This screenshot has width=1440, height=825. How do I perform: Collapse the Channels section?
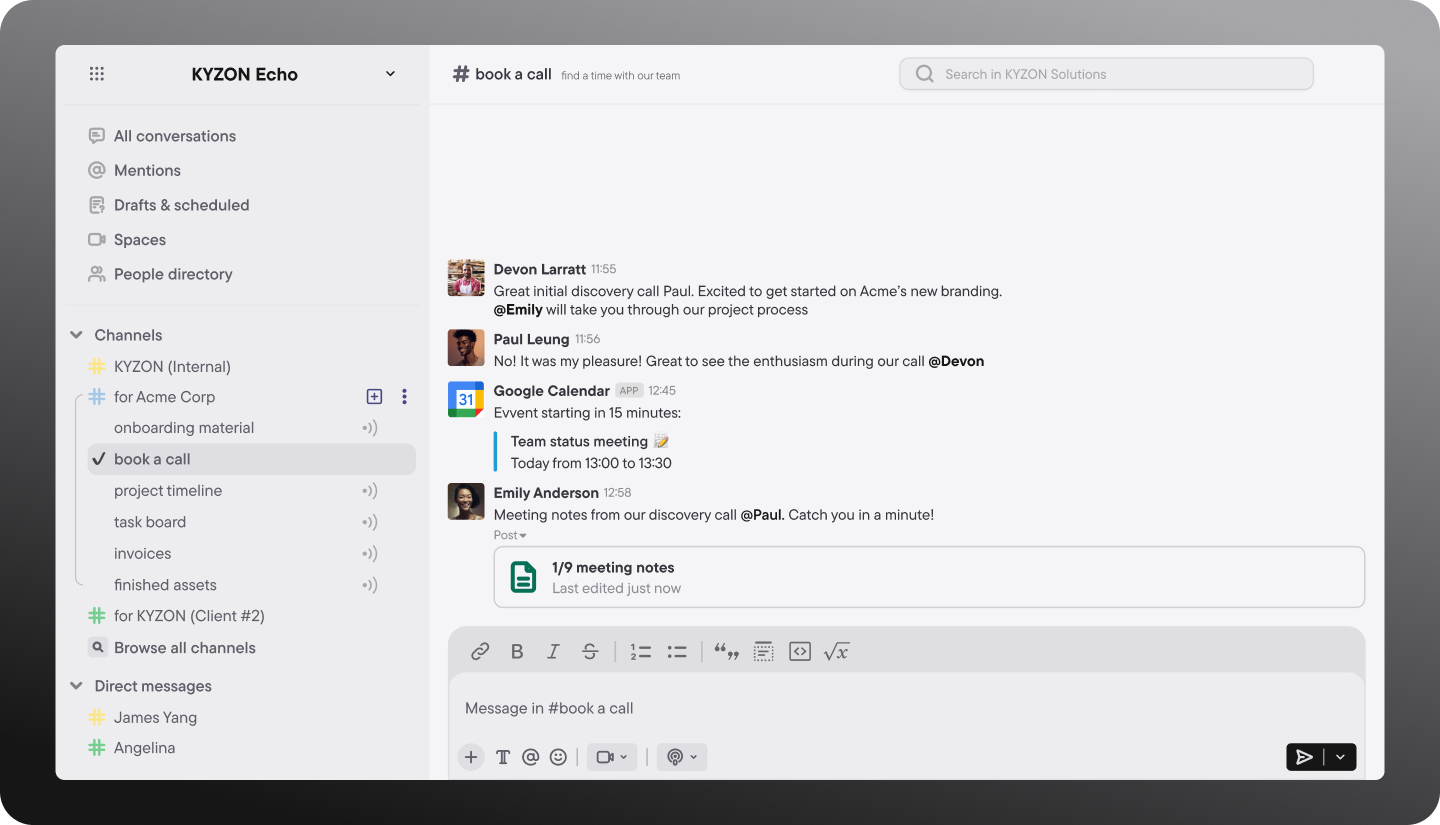pyautogui.click(x=76, y=335)
